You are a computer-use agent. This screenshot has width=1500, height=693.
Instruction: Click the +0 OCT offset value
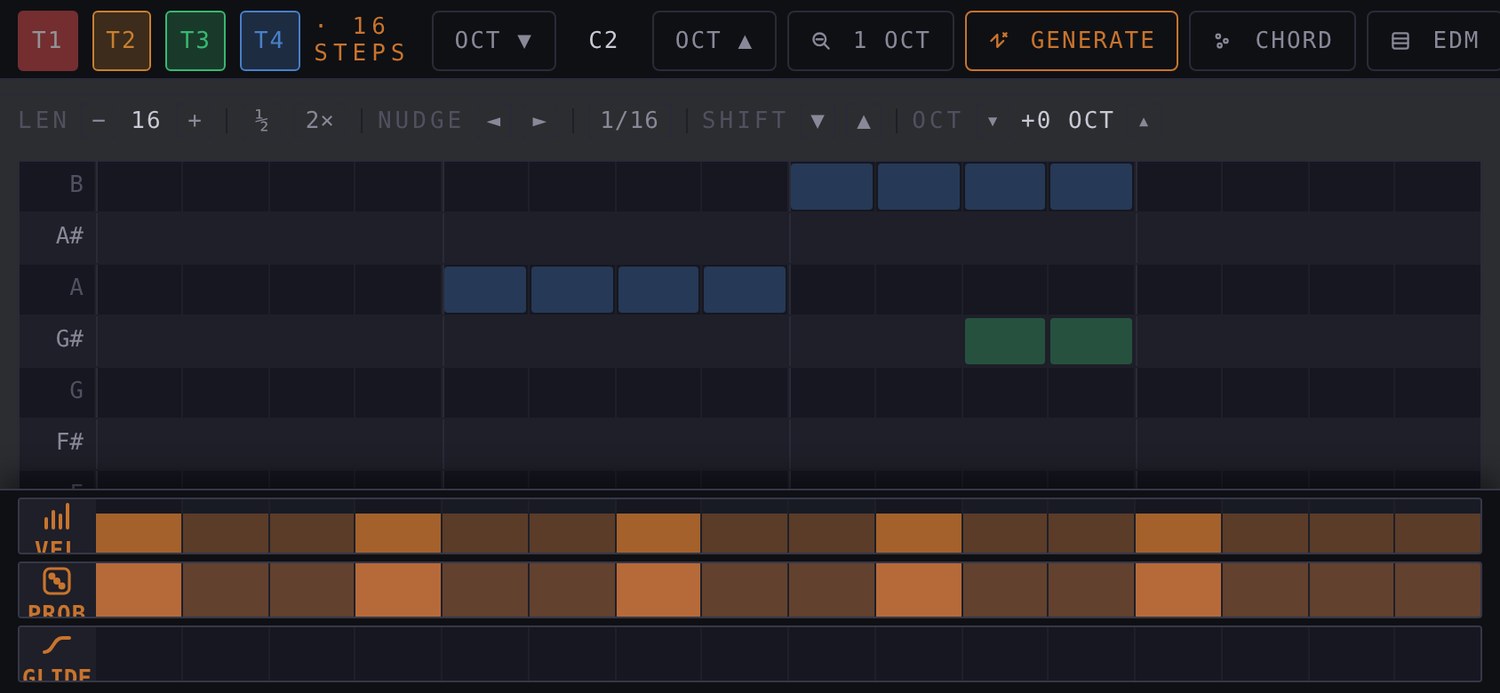click(x=1067, y=121)
